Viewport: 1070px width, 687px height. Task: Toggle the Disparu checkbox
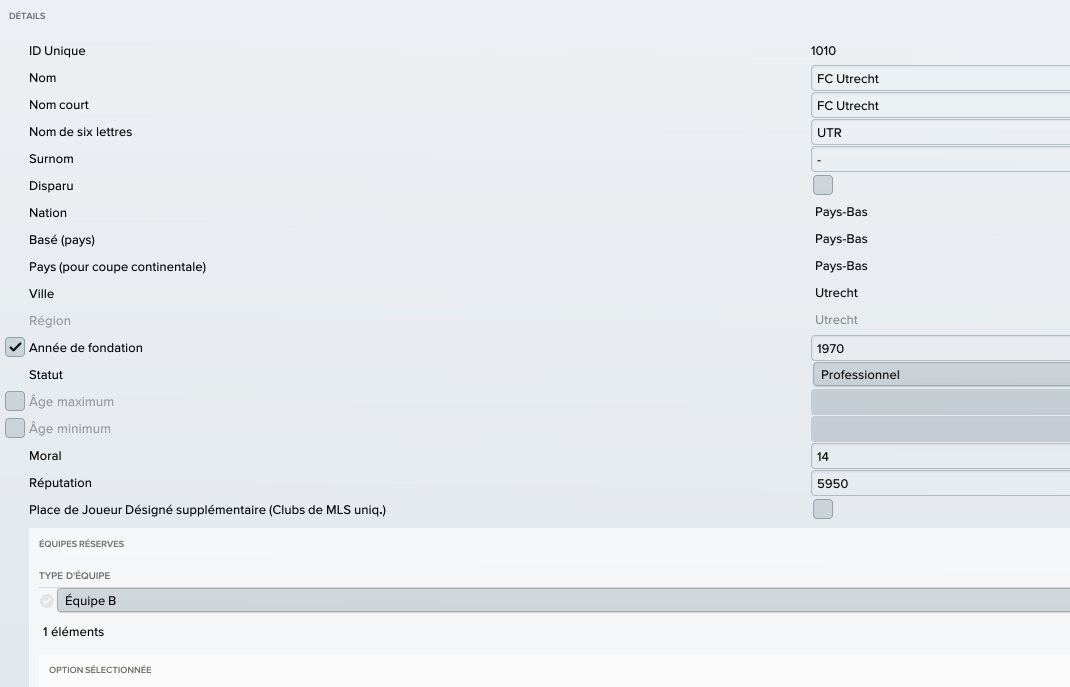pos(823,185)
